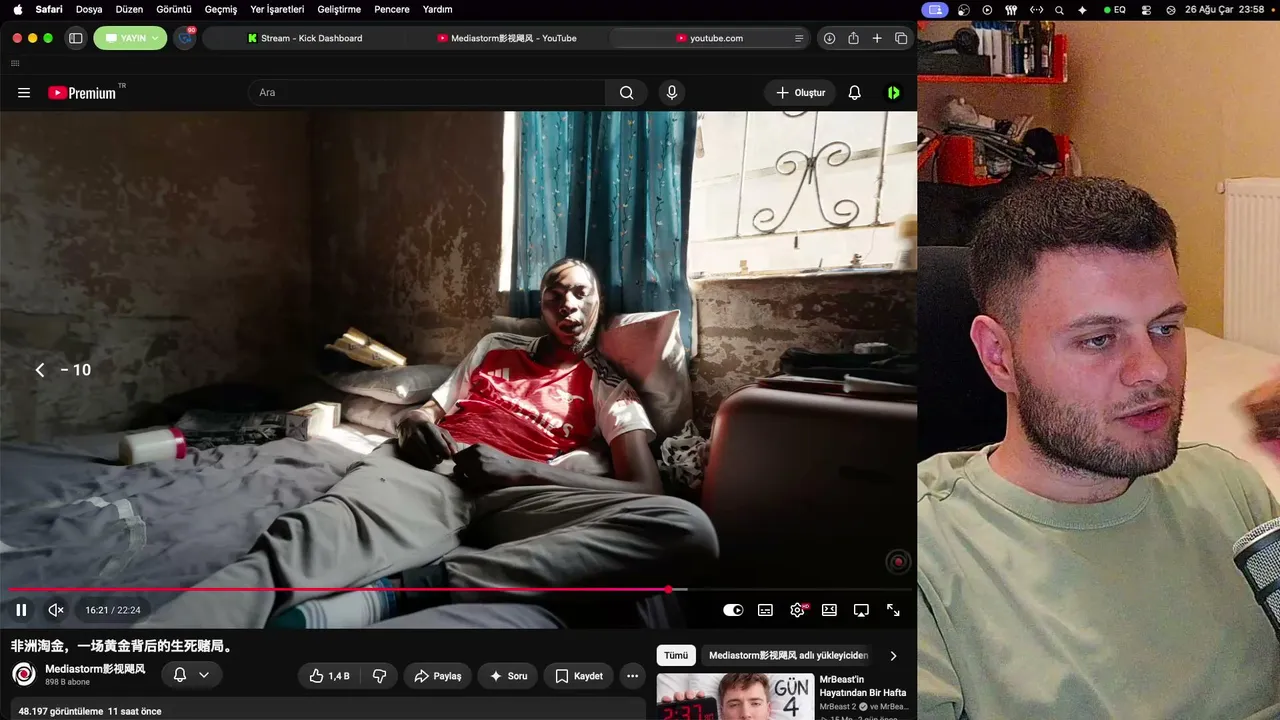Open the screen sharing menu bar icon
This screenshot has height=720, width=1280.
point(935,9)
